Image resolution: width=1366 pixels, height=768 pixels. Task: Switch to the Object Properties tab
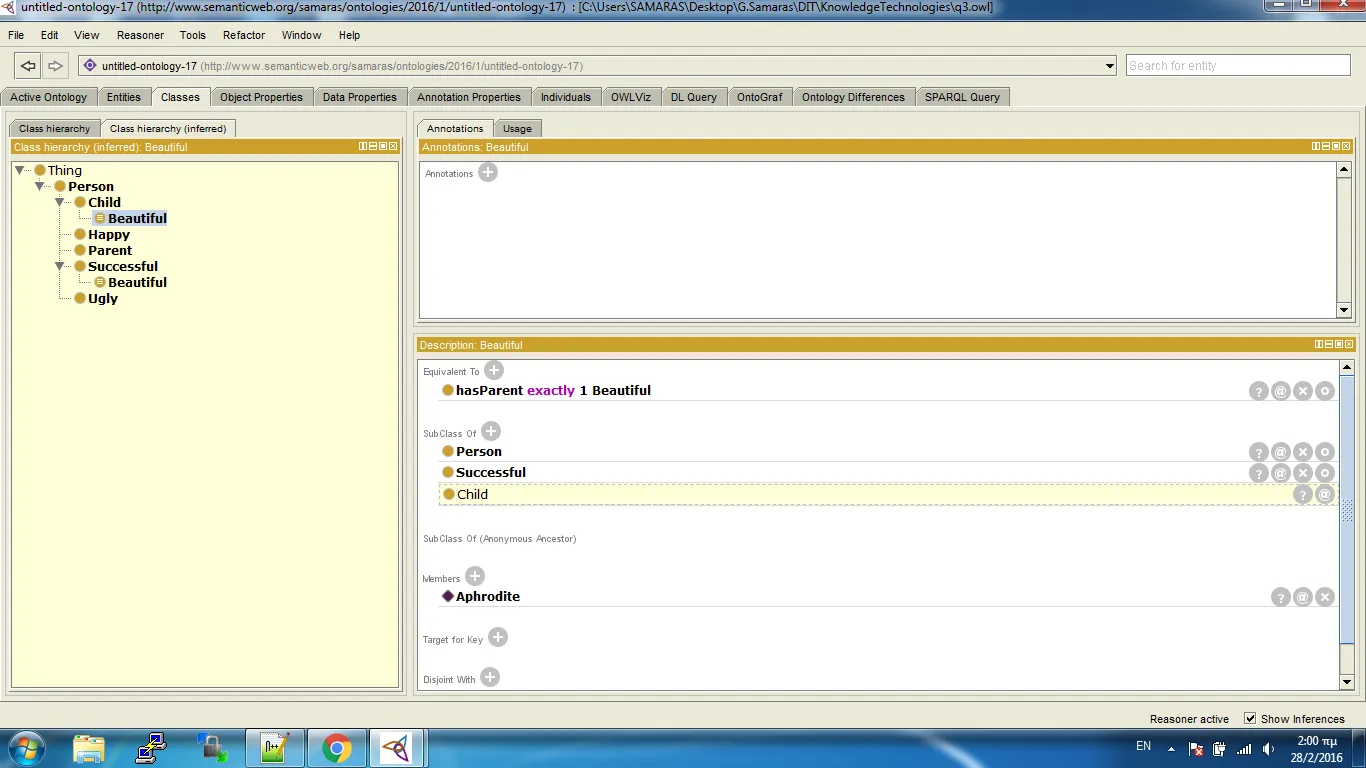261,97
